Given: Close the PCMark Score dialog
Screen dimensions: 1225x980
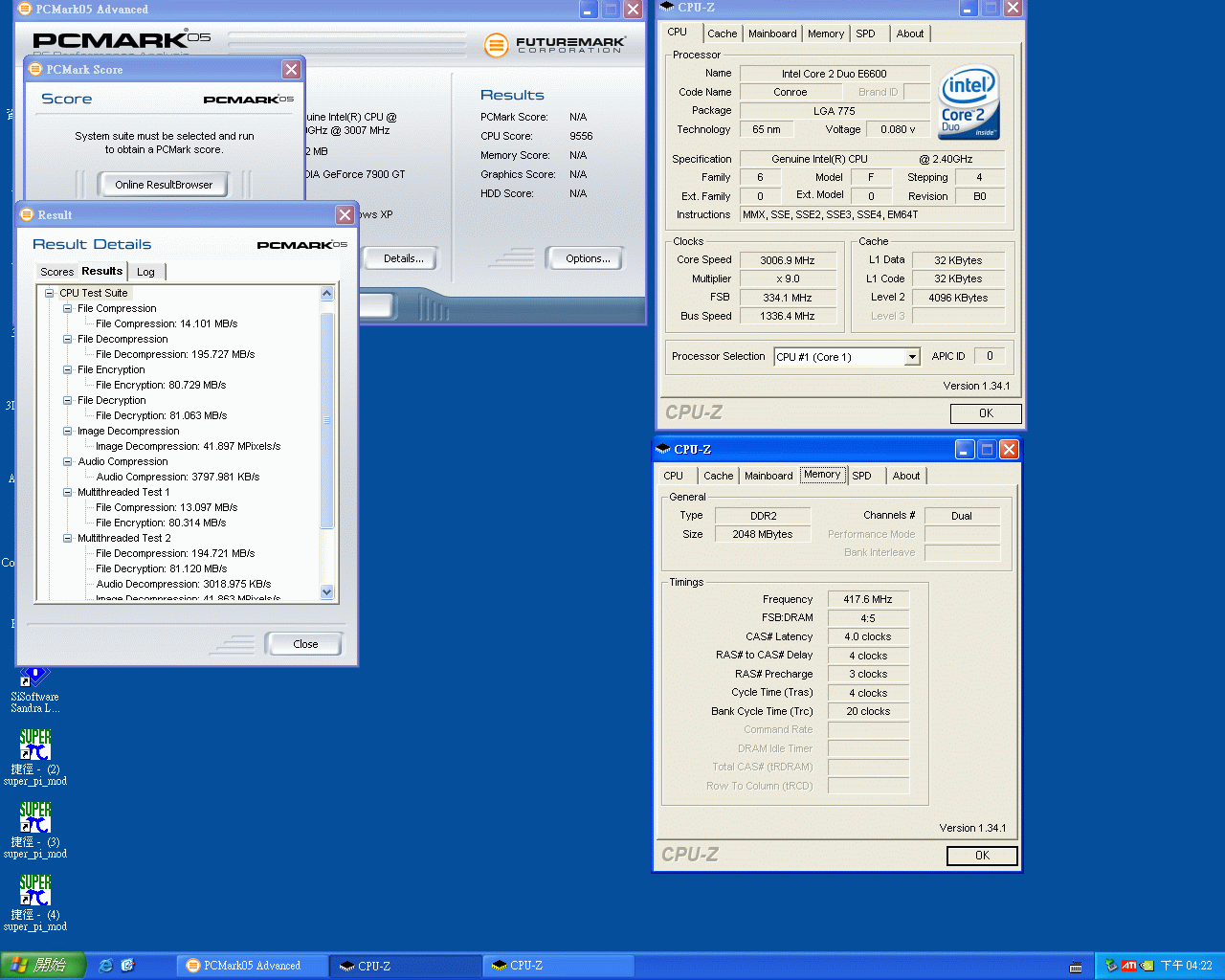Looking at the screenshot, I should [292, 69].
